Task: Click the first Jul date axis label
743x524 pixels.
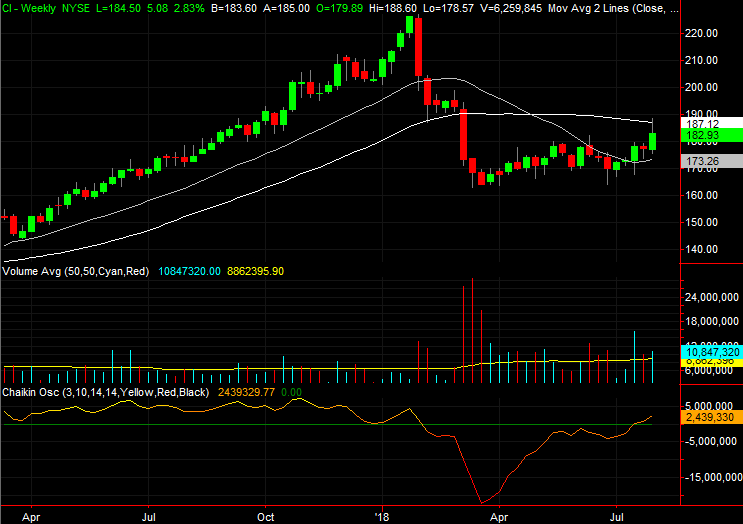Action: coord(148,517)
